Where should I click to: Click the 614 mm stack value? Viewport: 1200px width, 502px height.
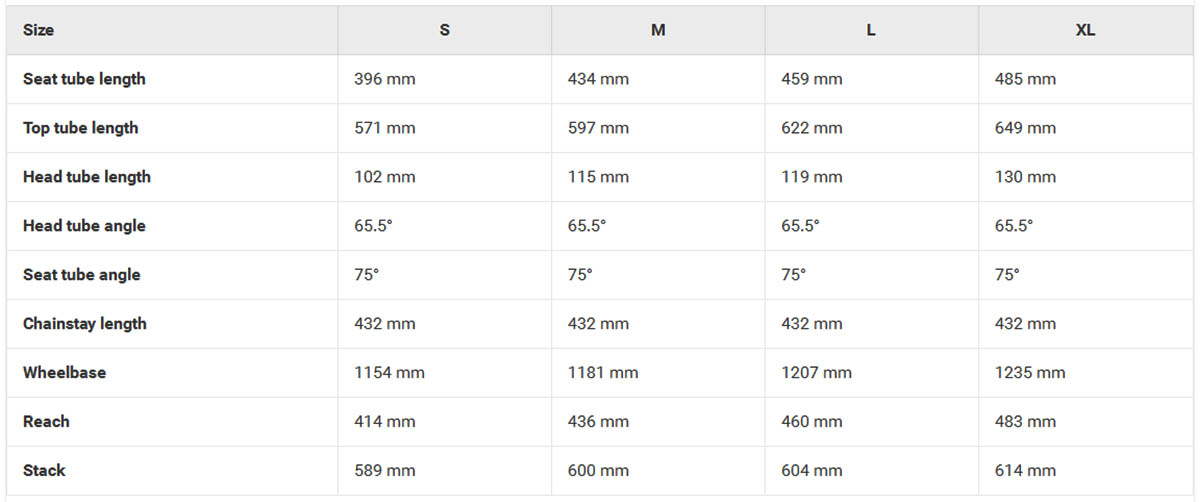tap(1025, 471)
